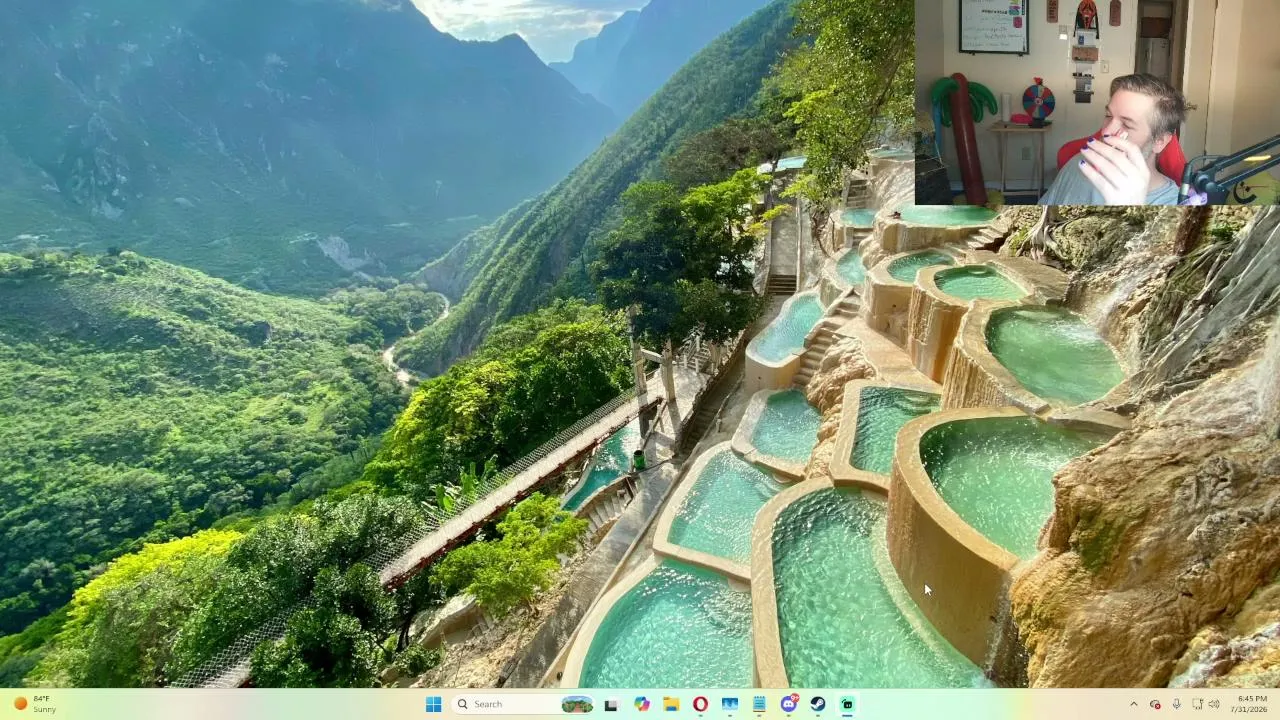
Task: Open the Notepad taskbar icon
Action: (759, 704)
